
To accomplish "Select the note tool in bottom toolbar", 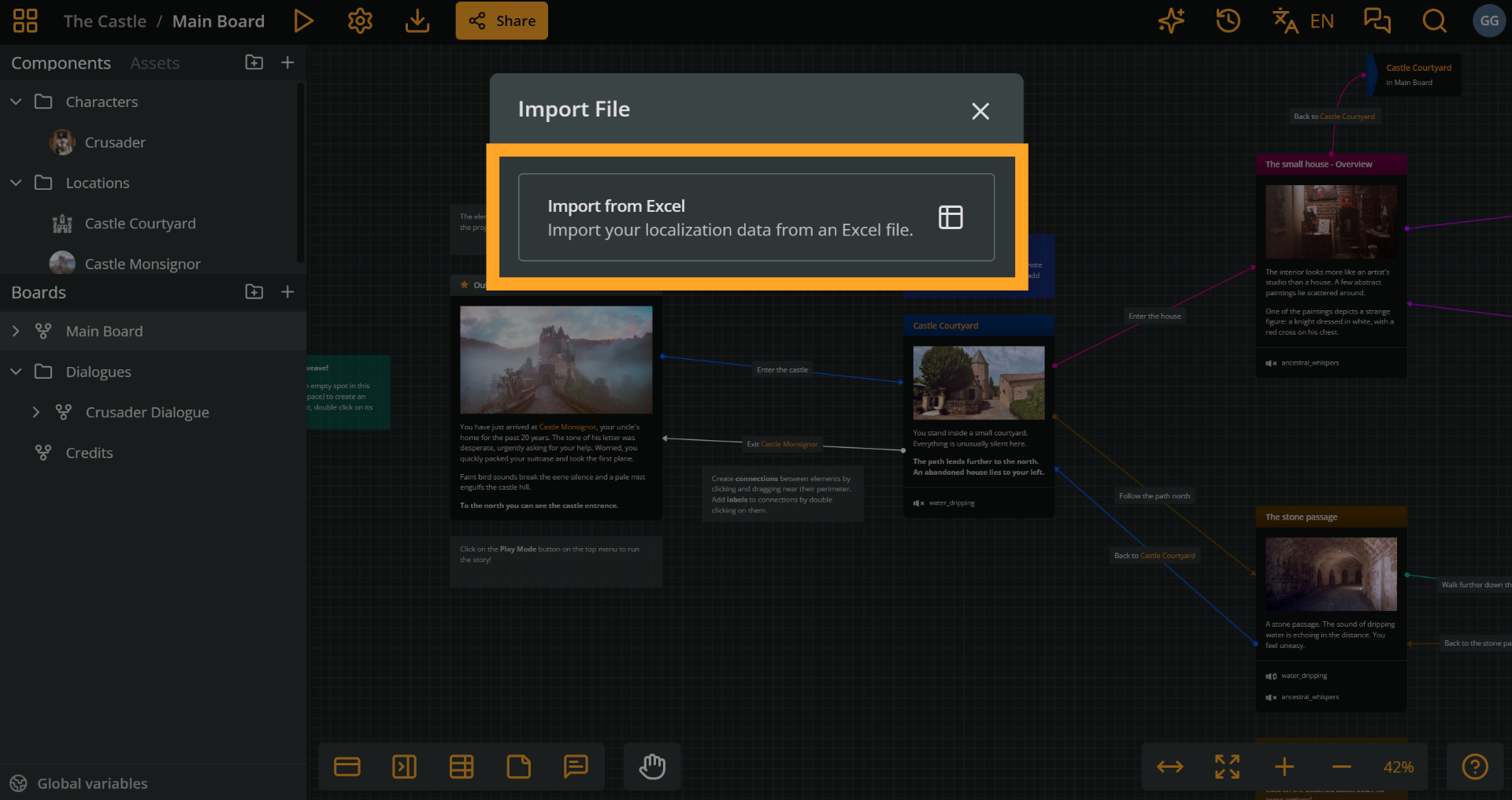I will point(519,767).
